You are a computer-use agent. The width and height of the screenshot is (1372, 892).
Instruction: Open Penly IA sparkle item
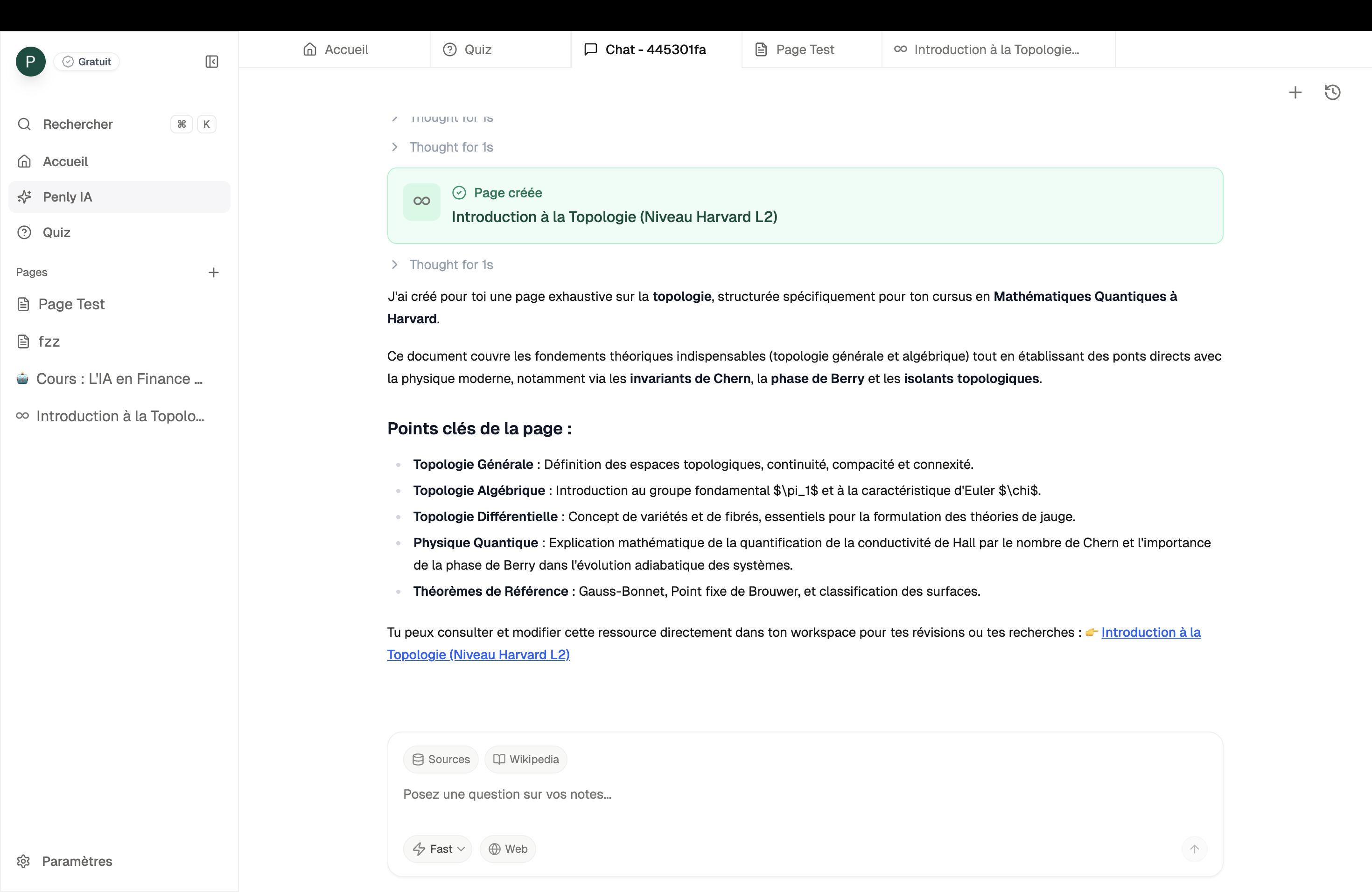click(x=67, y=197)
